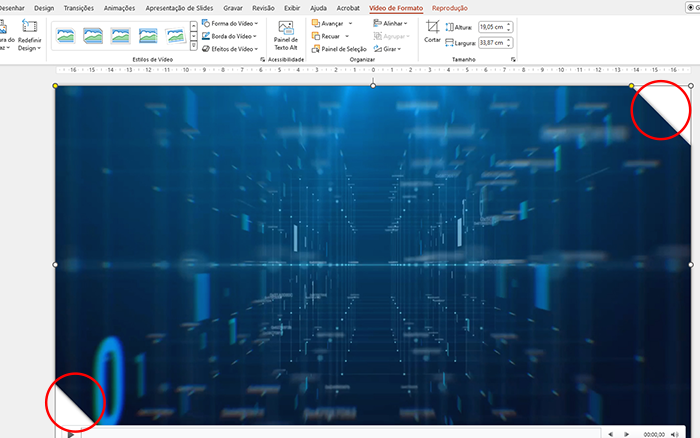Screen dimensions: 700x438
Task: Click the Altura height input field
Action: [x=492, y=27]
